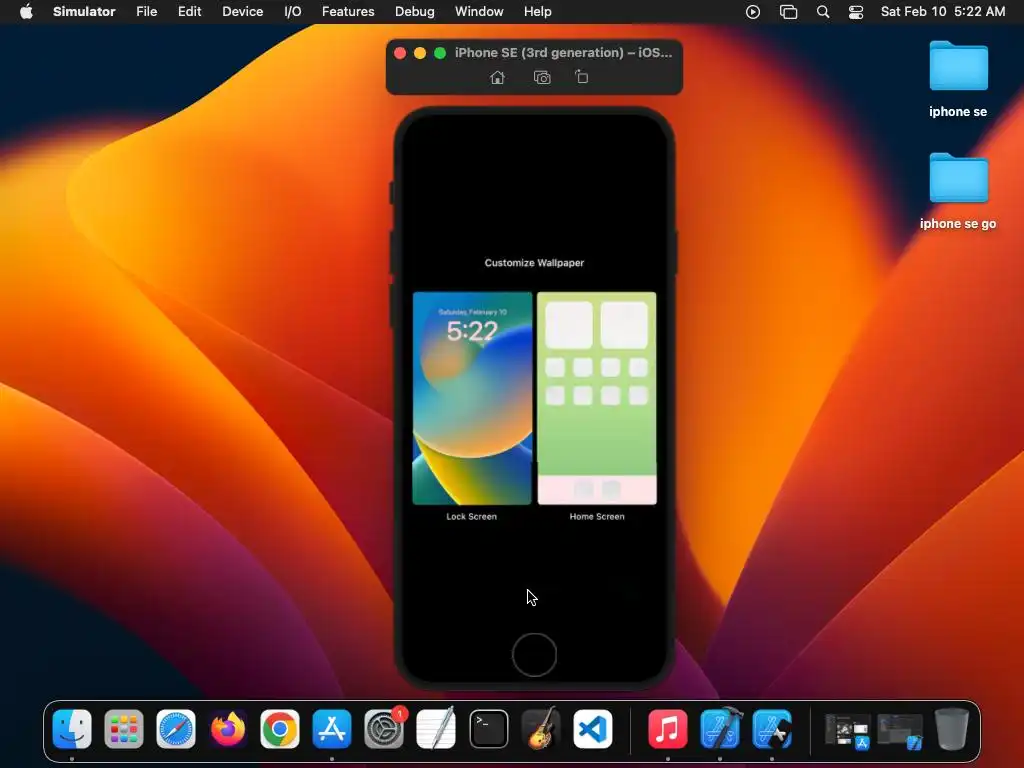Open Music app from the Dock
This screenshot has width=1024, height=768.
(x=667, y=729)
